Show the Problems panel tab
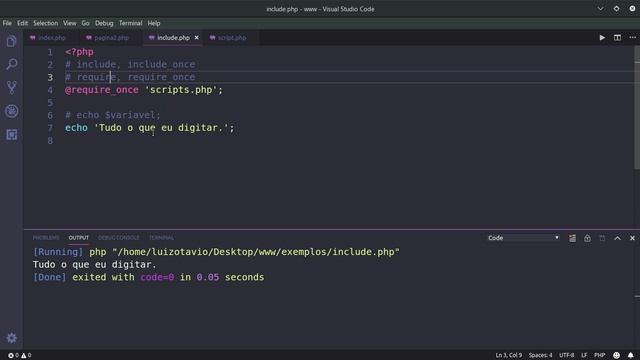The width and height of the screenshot is (640, 360). coord(46,238)
